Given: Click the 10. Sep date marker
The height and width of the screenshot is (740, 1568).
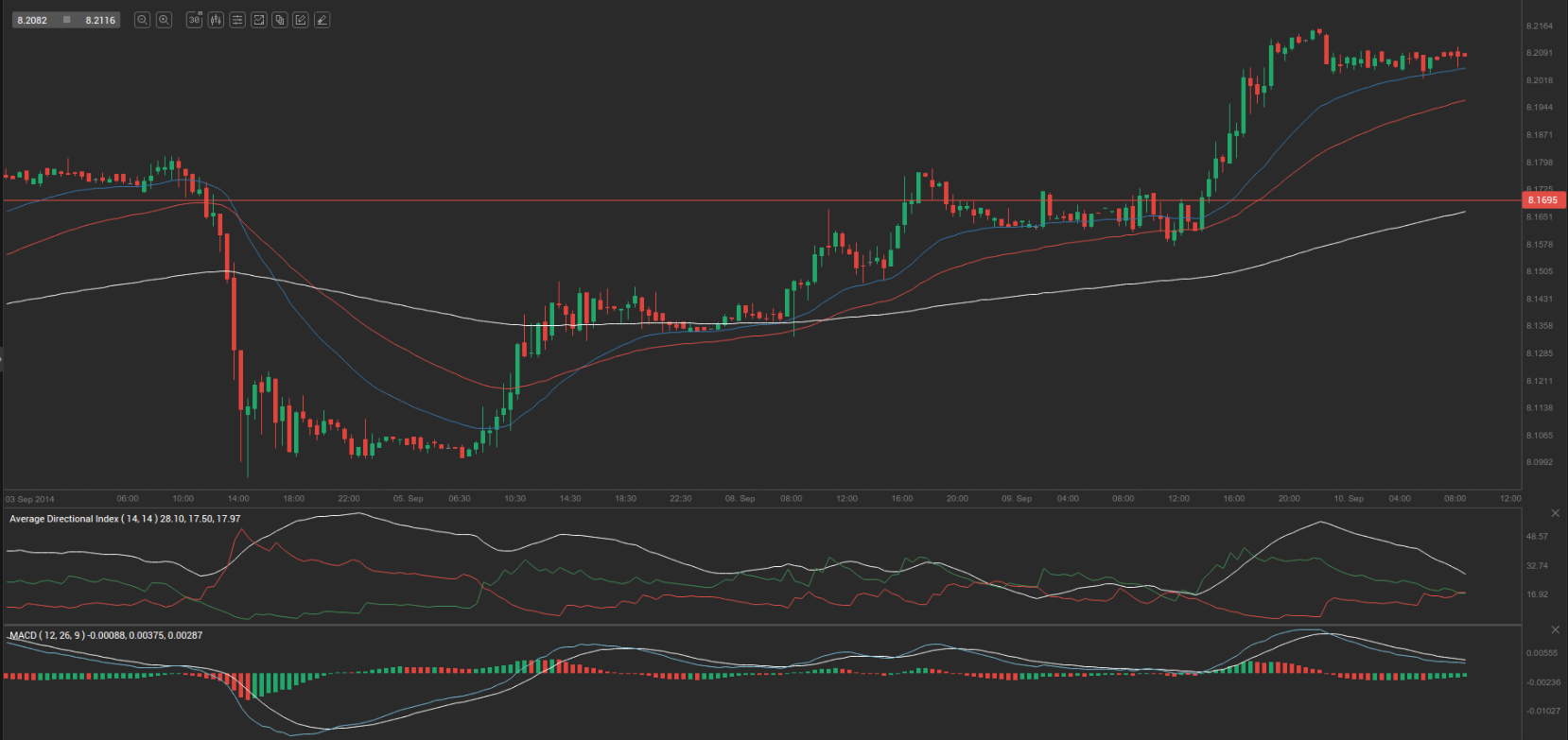Looking at the screenshot, I should [x=1349, y=498].
